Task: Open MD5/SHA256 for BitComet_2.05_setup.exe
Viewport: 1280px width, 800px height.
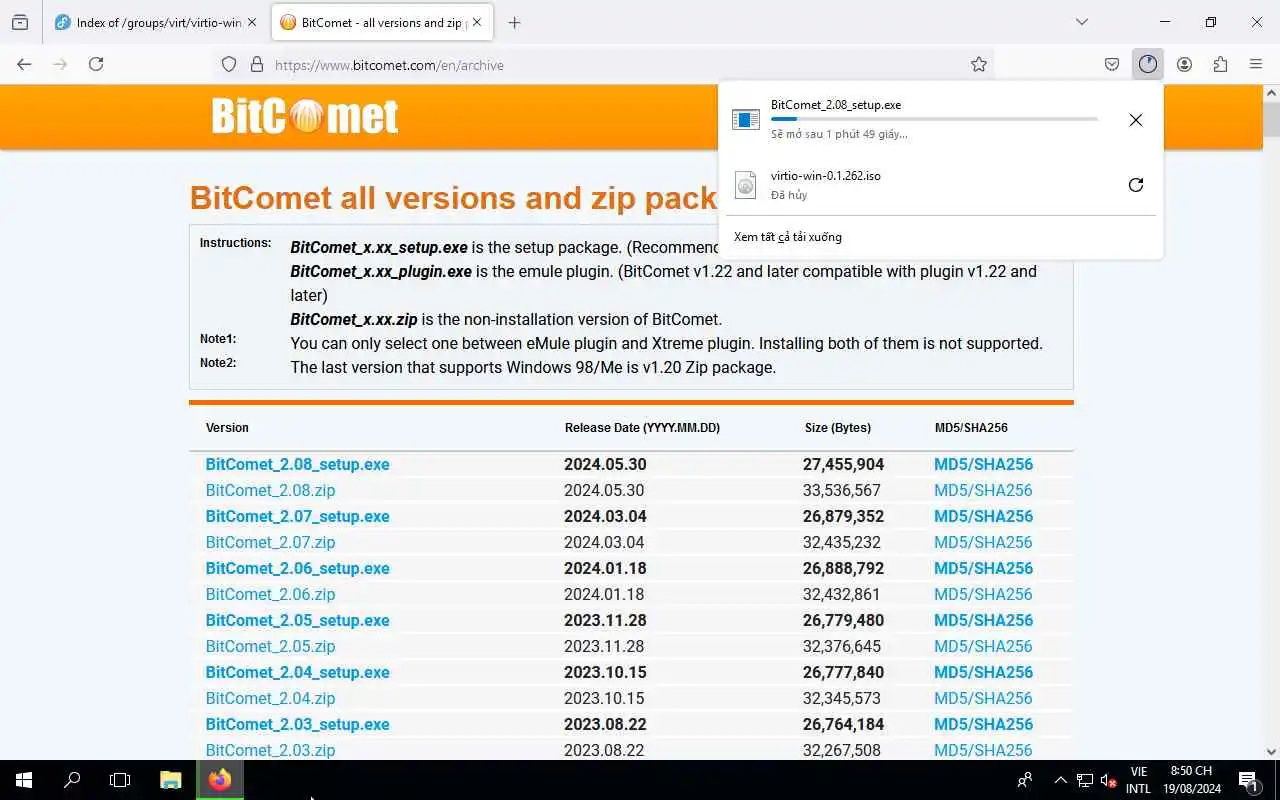Action: pyautogui.click(x=983, y=620)
